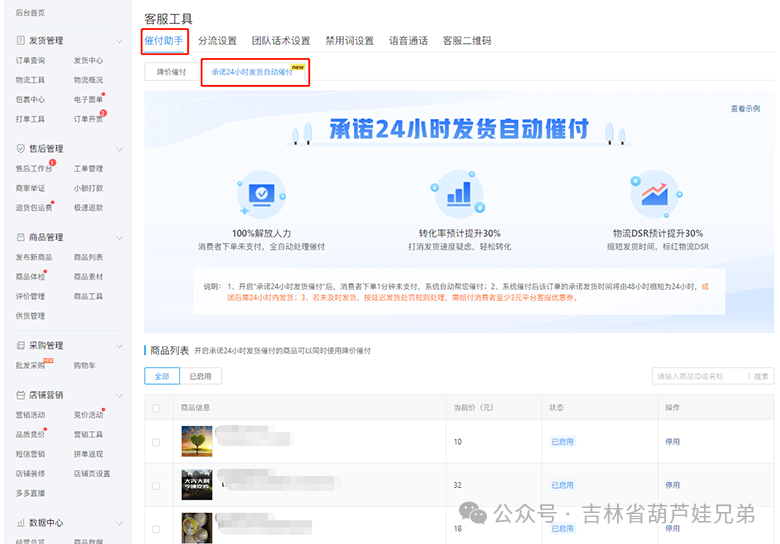Open 物流工具 in sidebar
Image resolution: width=780 pixels, height=544 pixels.
coord(30,80)
